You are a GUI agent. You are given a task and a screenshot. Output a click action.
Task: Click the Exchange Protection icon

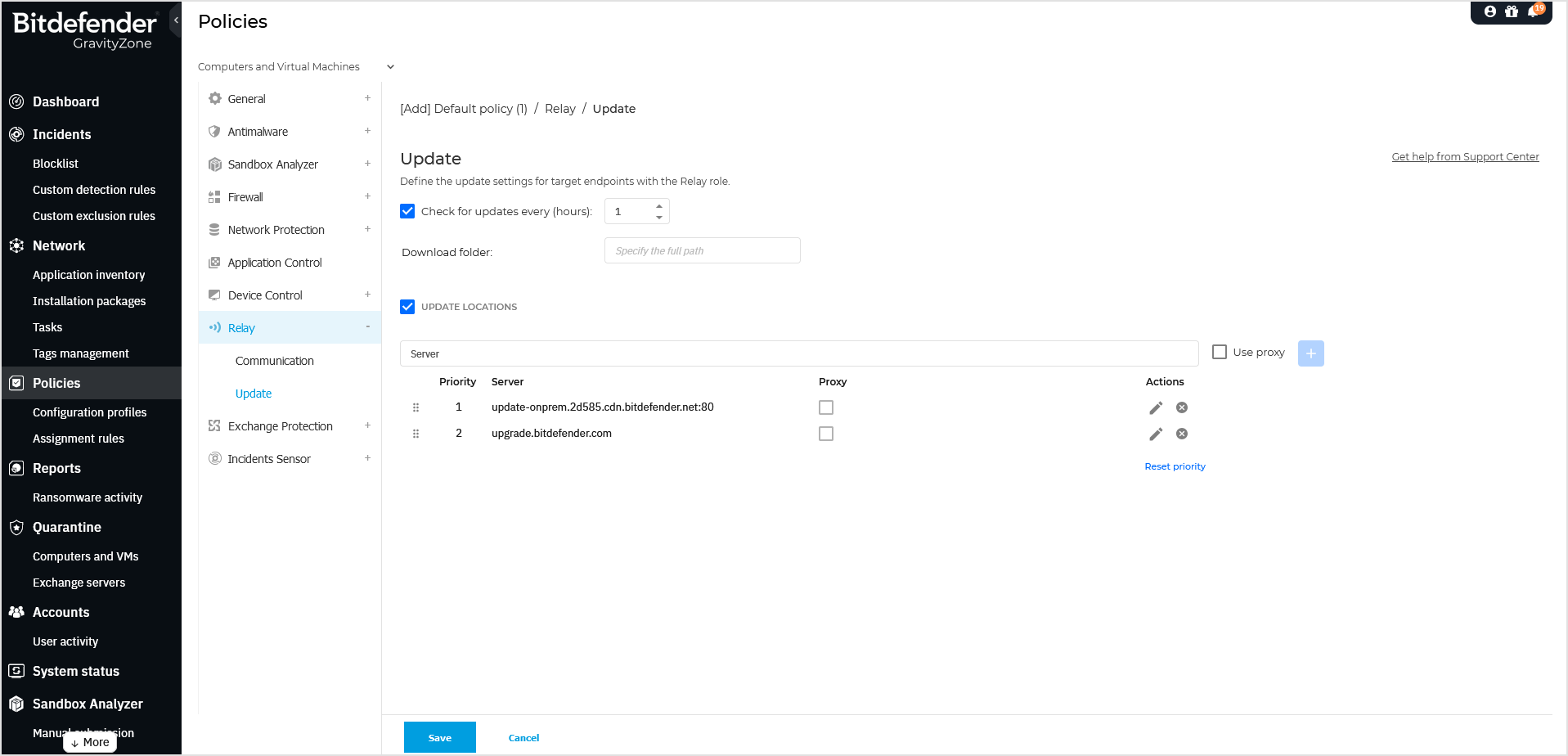[214, 425]
